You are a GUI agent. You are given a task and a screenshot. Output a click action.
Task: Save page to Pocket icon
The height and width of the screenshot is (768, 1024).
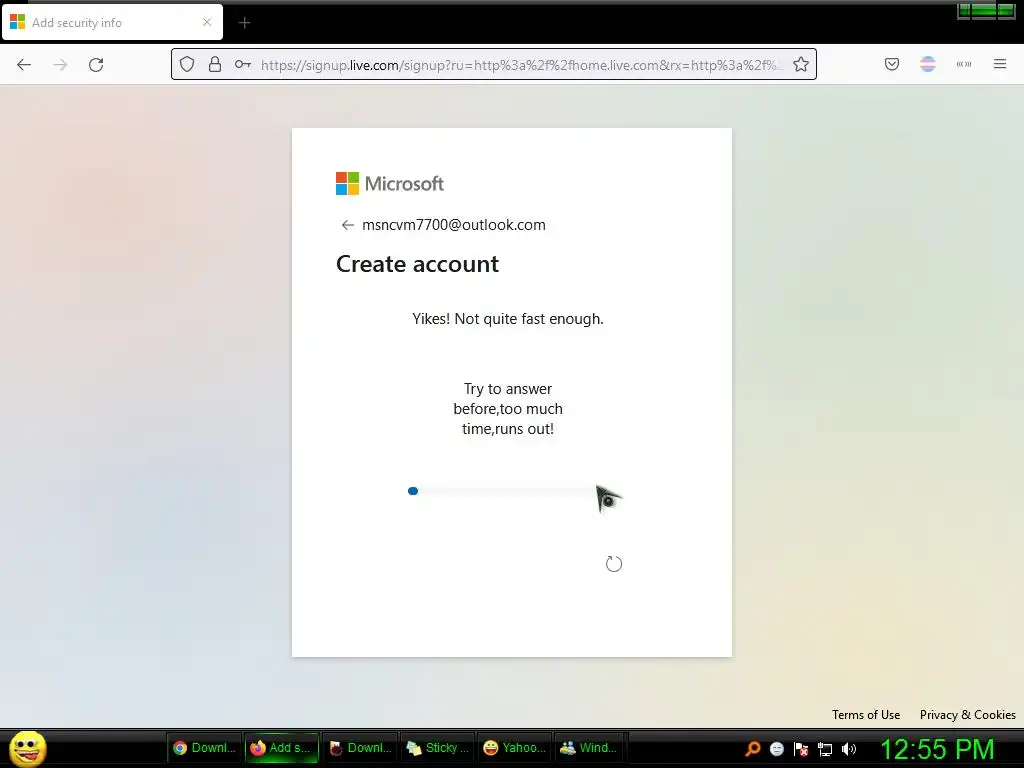tap(892, 64)
